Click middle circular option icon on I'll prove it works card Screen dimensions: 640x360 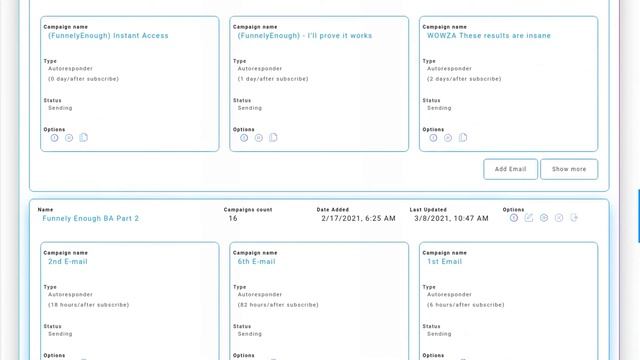click(259, 138)
